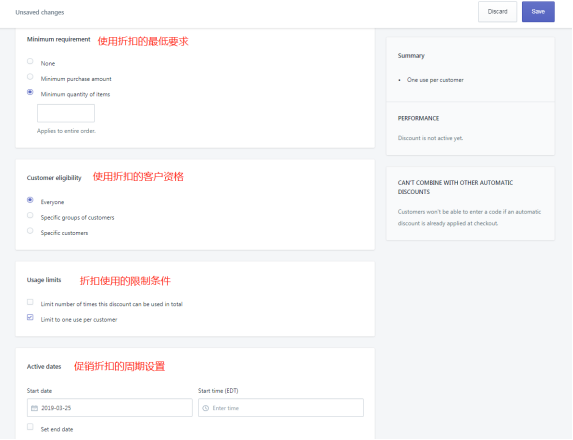This screenshot has height=440, width=573.
Task: Select Specific customers radio option
Action: click(30, 231)
